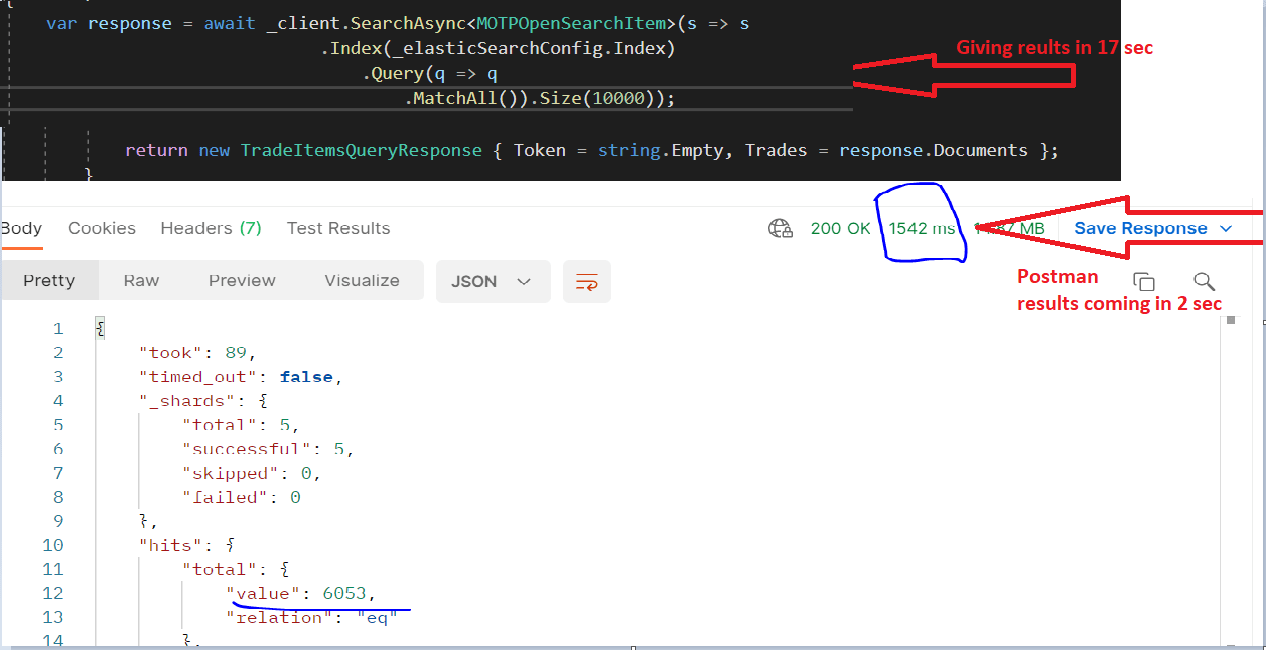Click the "skipped": 0 line
The image size is (1266, 650).
251,473
